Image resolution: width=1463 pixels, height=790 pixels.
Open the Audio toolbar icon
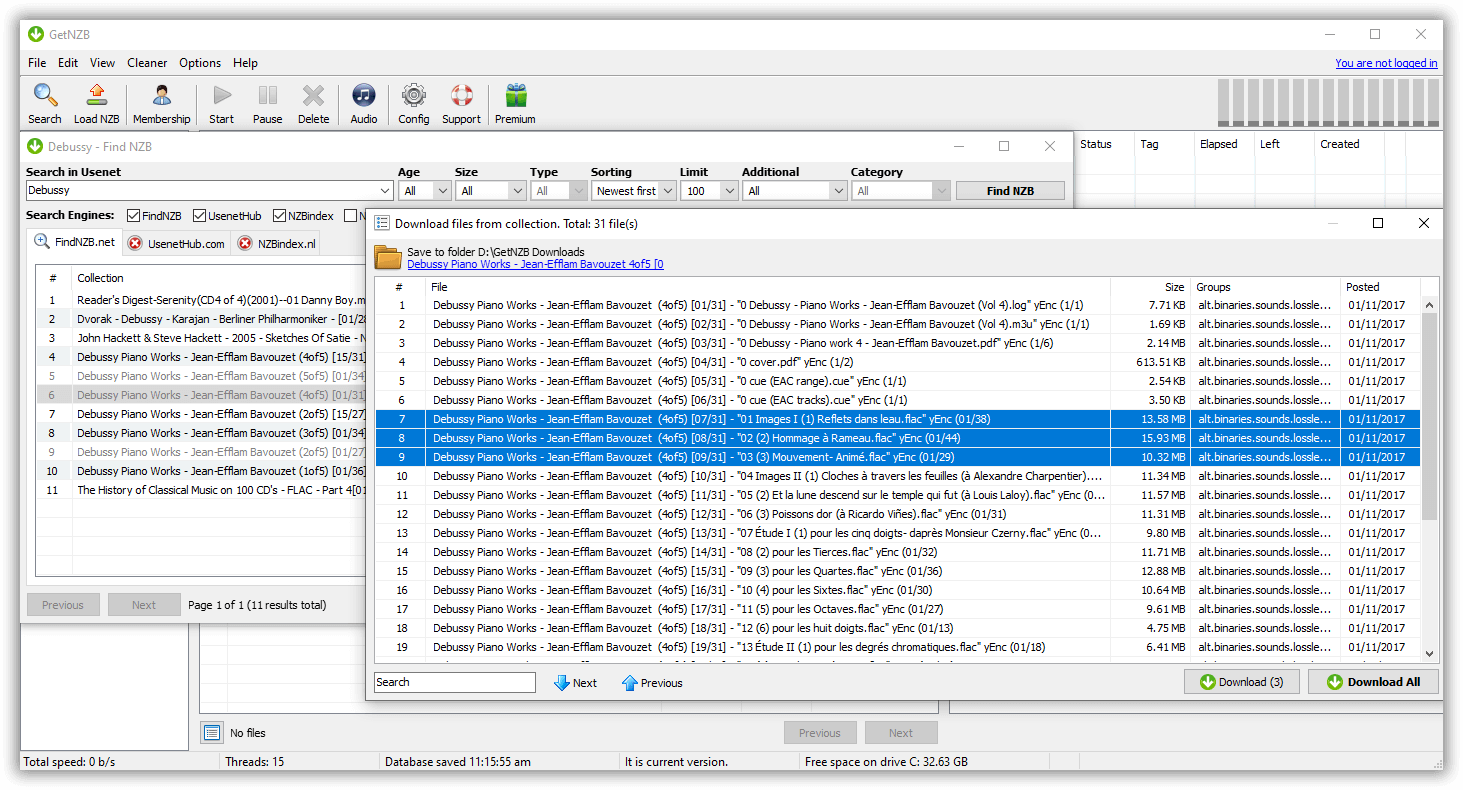pos(364,96)
